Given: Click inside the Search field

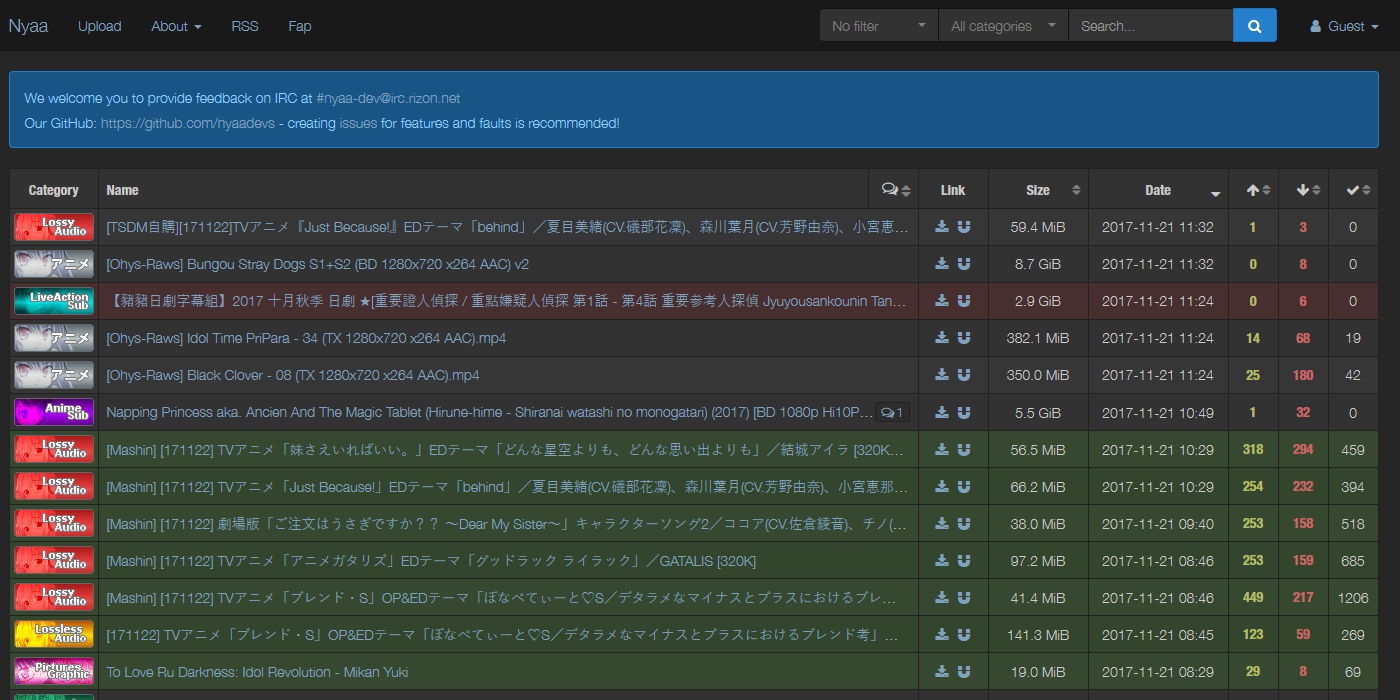Looking at the screenshot, I should (x=1150, y=25).
